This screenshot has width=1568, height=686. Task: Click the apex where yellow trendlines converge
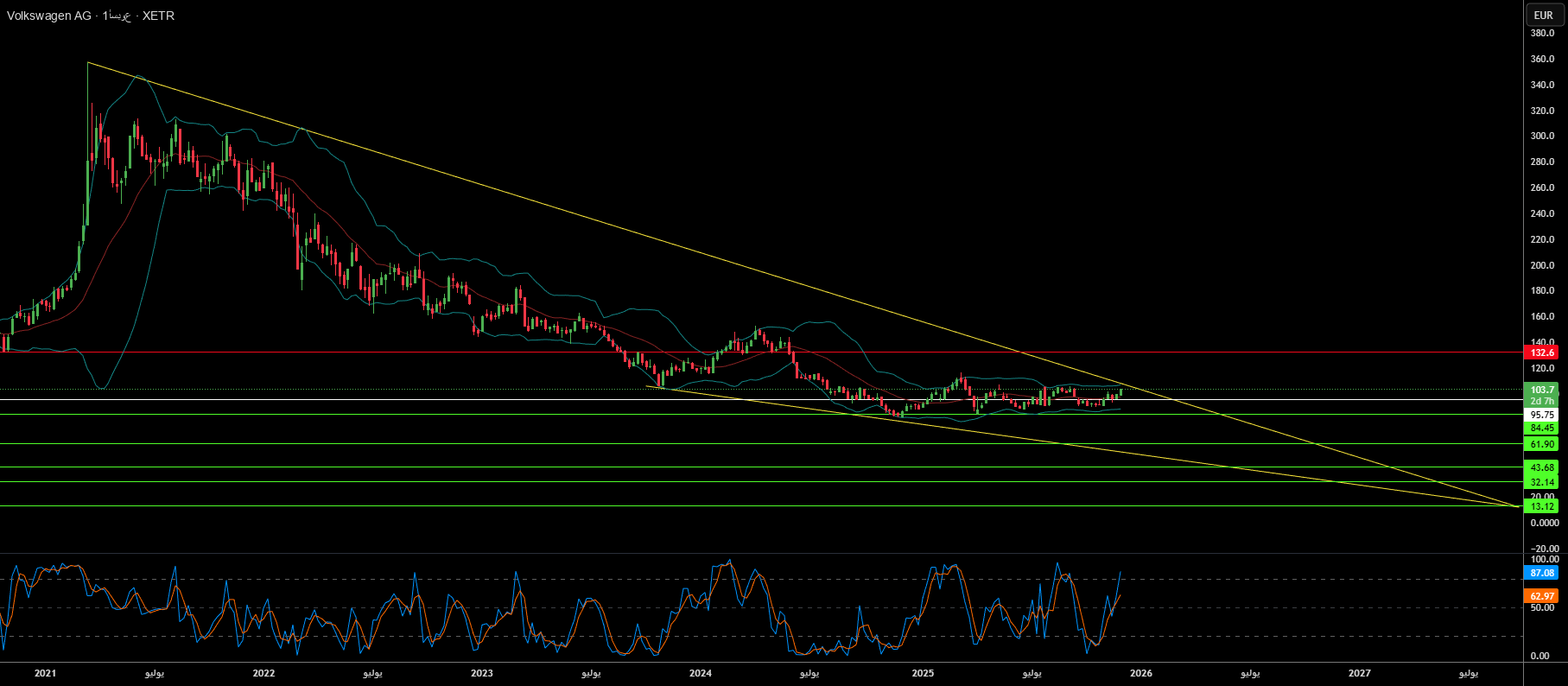[x=1518, y=506]
